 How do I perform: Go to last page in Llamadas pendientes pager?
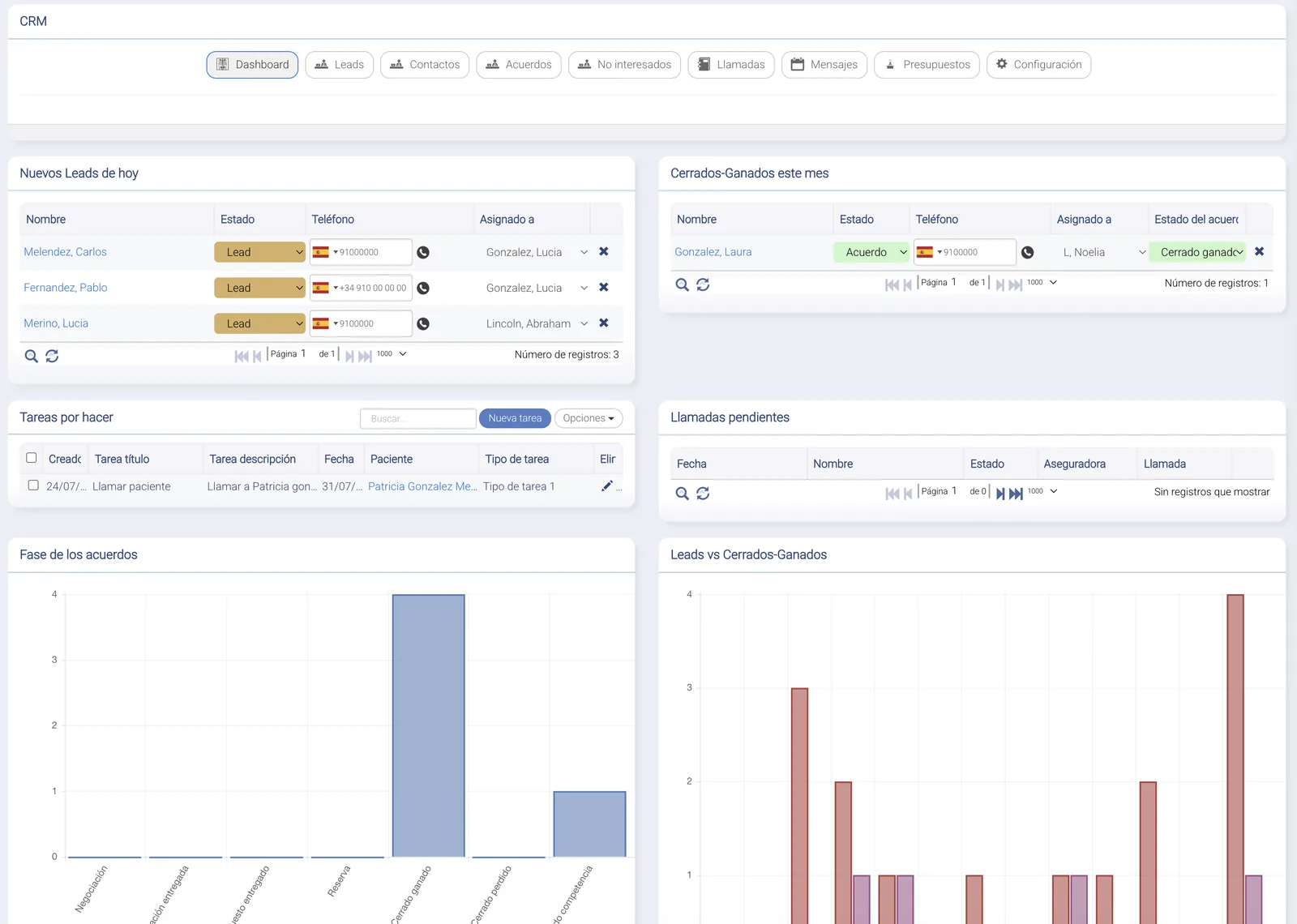(x=1016, y=494)
